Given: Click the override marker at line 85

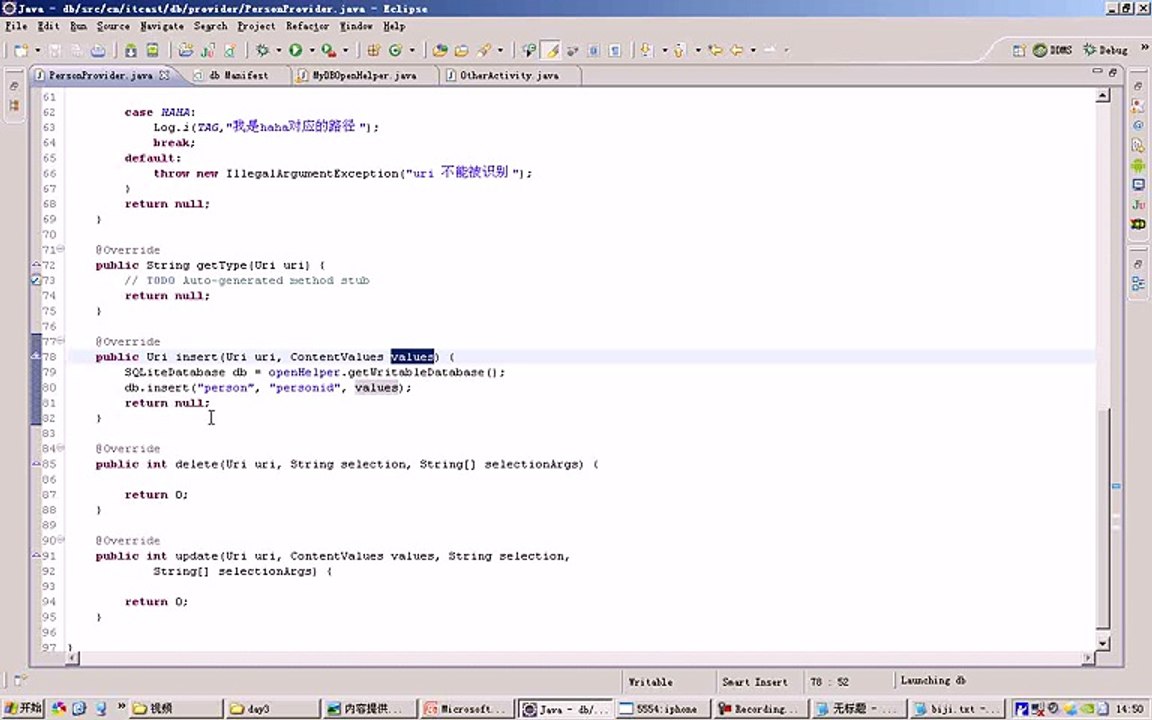Looking at the screenshot, I should point(36,464).
